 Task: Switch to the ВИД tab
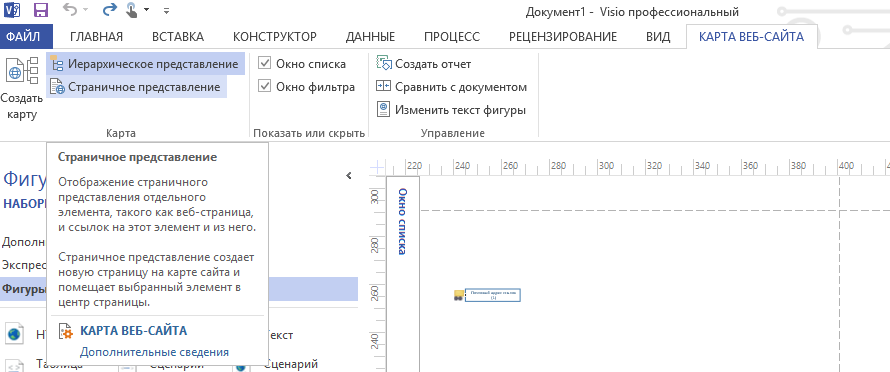(658, 37)
